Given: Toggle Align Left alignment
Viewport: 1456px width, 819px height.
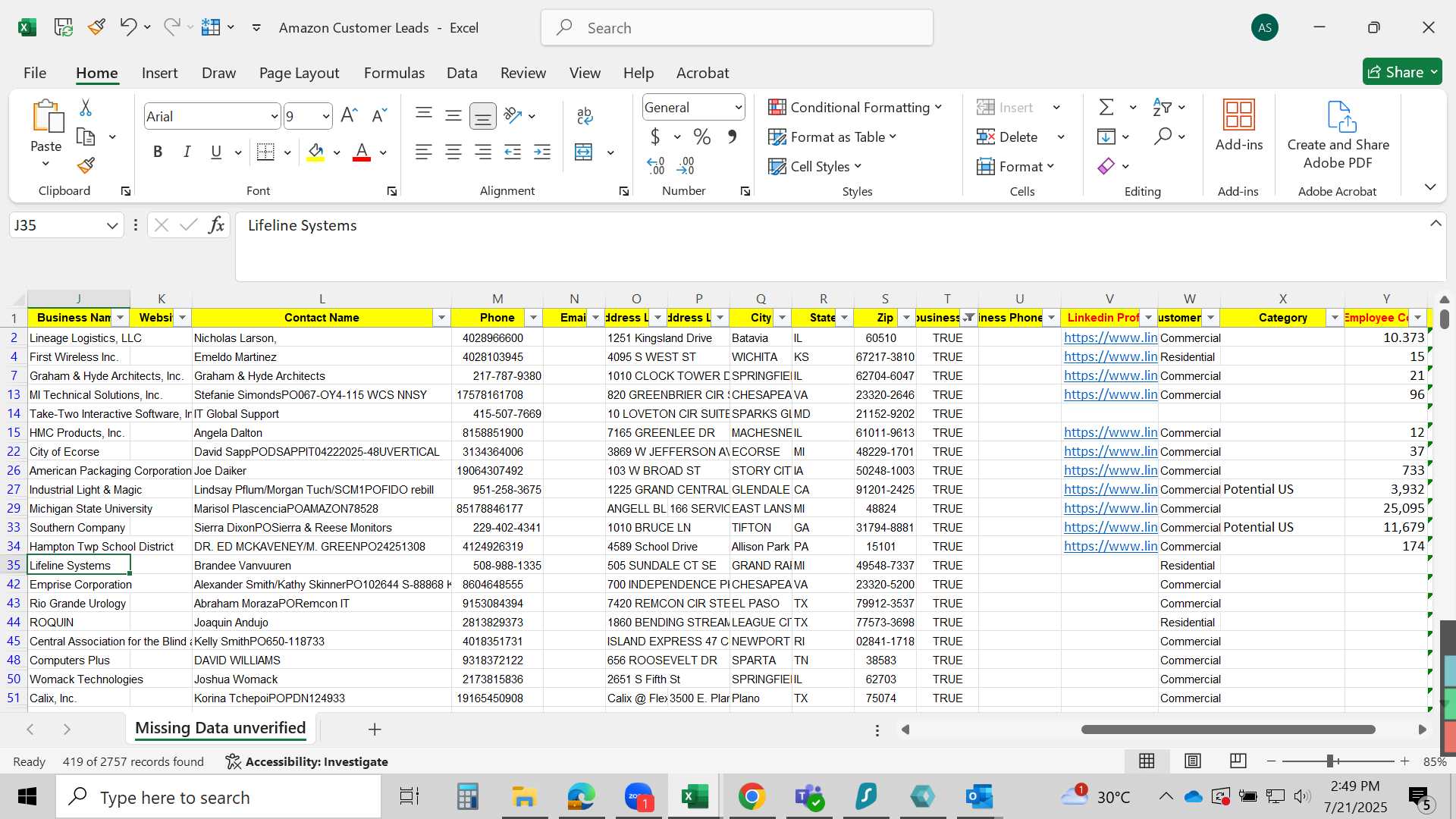Looking at the screenshot, I should pos(424,152).
